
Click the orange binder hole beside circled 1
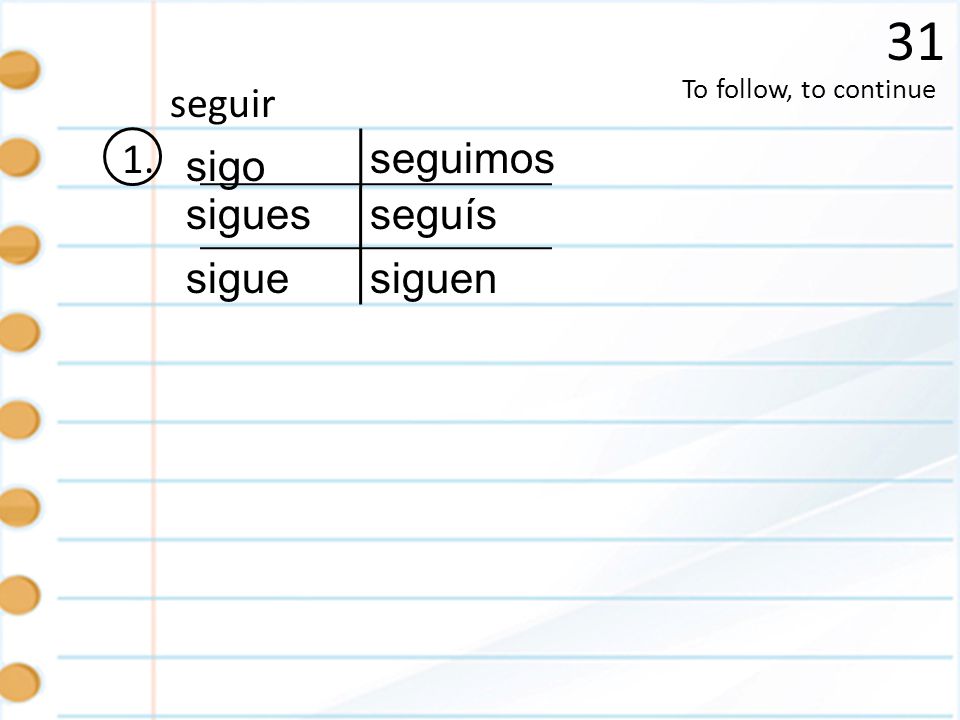(18, 157)
